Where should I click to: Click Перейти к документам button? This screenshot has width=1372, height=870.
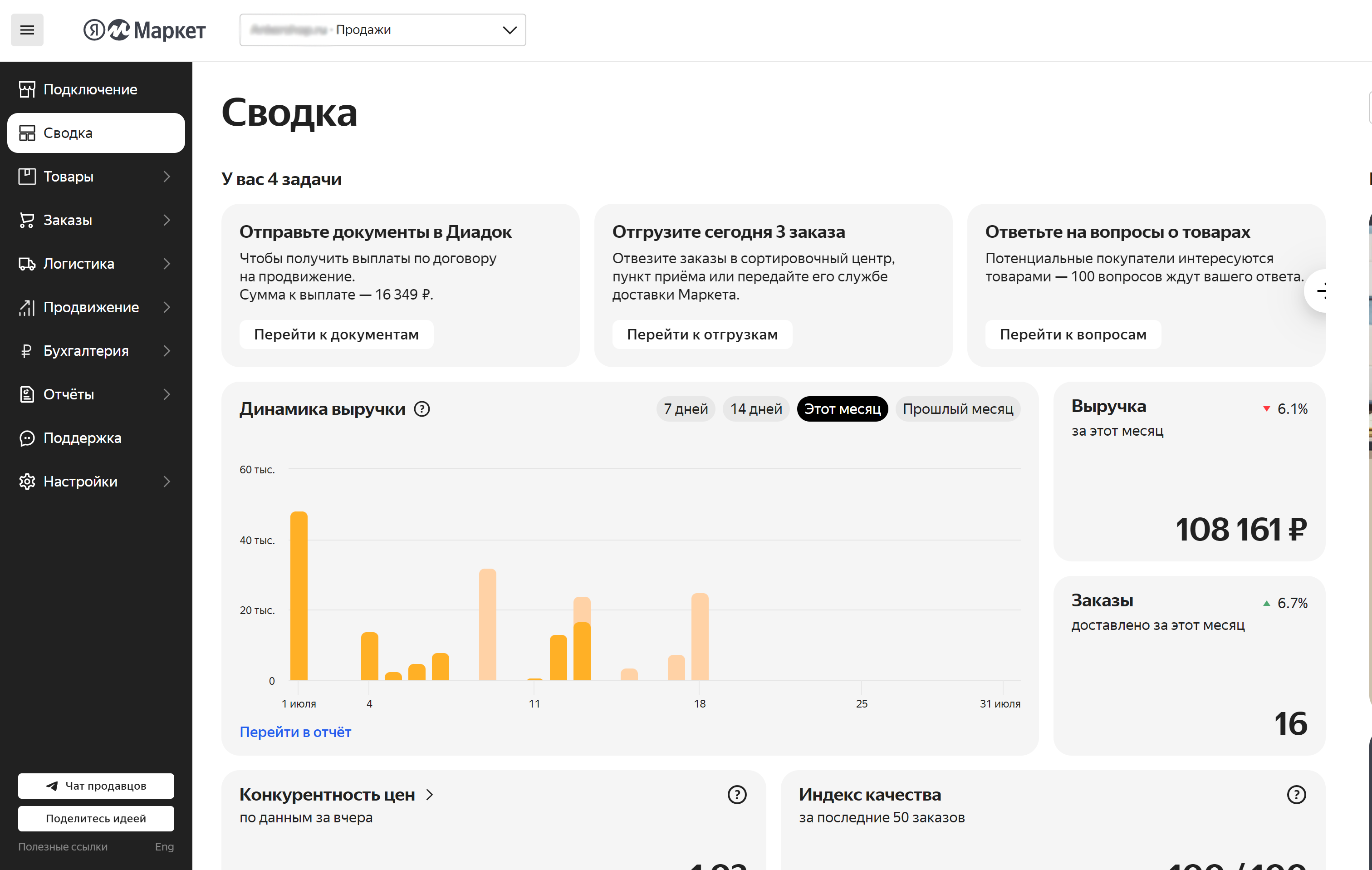point(336,334)
